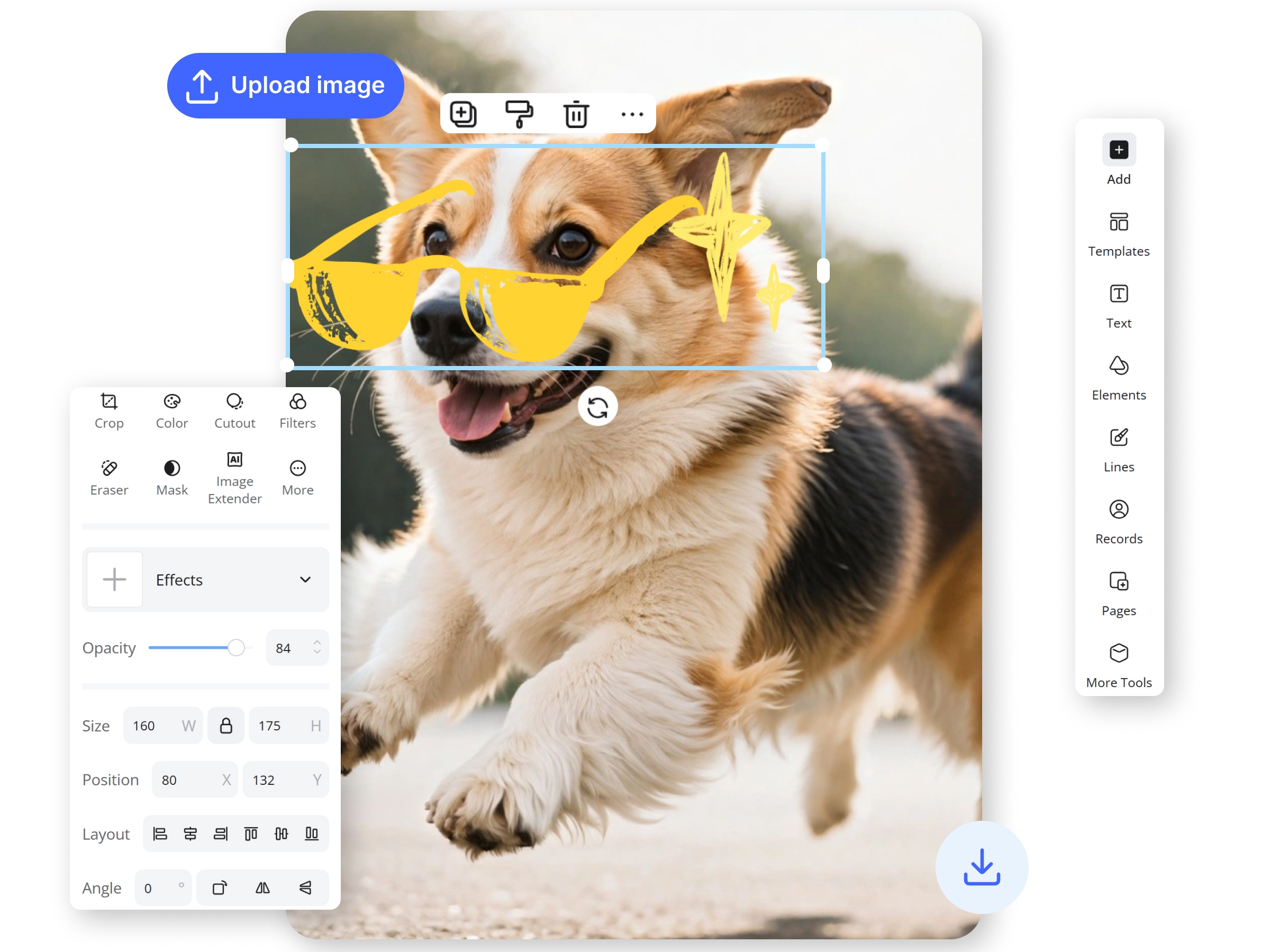This screenshot has height=952, width=1270.
Task: Toggle the aspect ratio lock
Action: (225, 725)
